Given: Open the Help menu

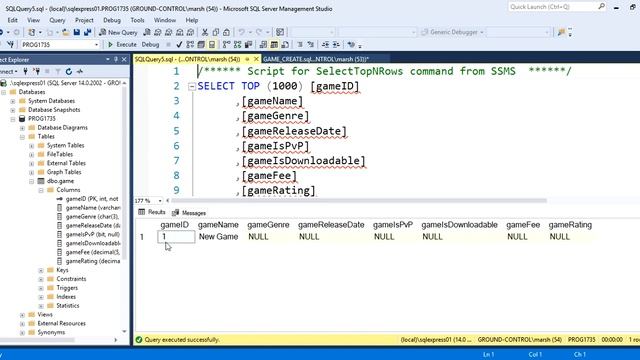Looking at the screenshot, I should point(191,20).
